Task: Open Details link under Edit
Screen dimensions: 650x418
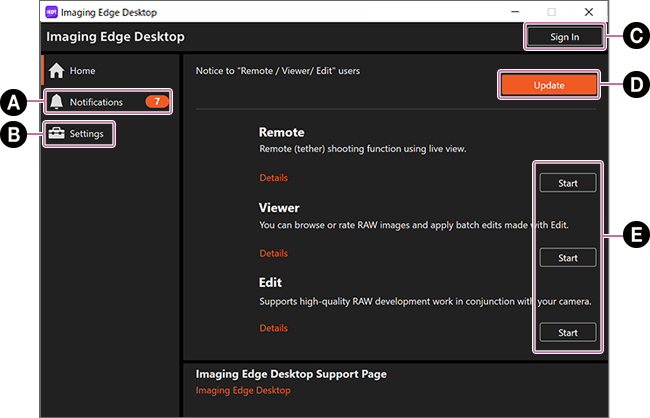Action: pos(274,328)
